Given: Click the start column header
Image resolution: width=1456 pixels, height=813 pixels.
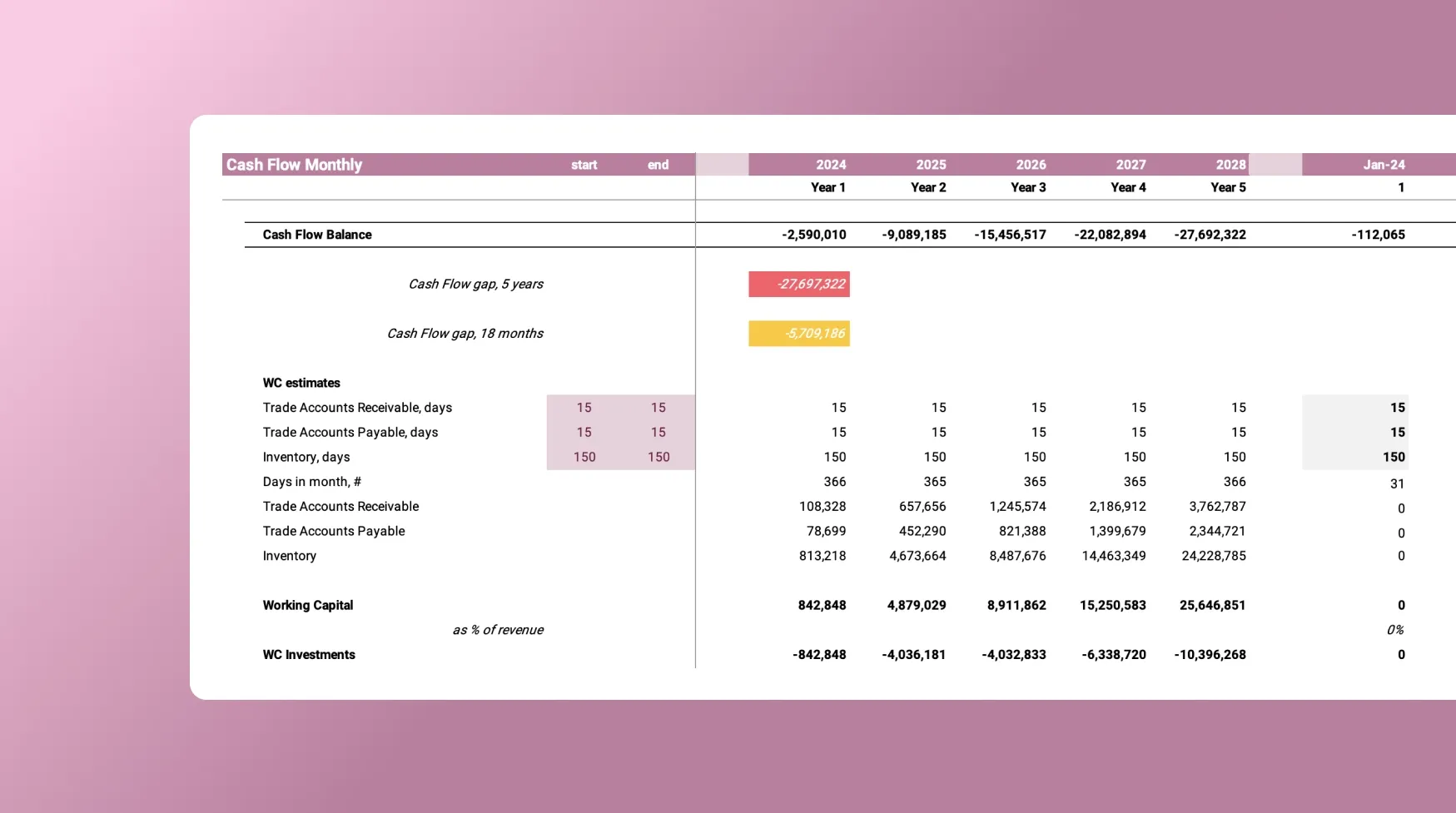Looking at the screenshot, I should [x=584, y=165].
